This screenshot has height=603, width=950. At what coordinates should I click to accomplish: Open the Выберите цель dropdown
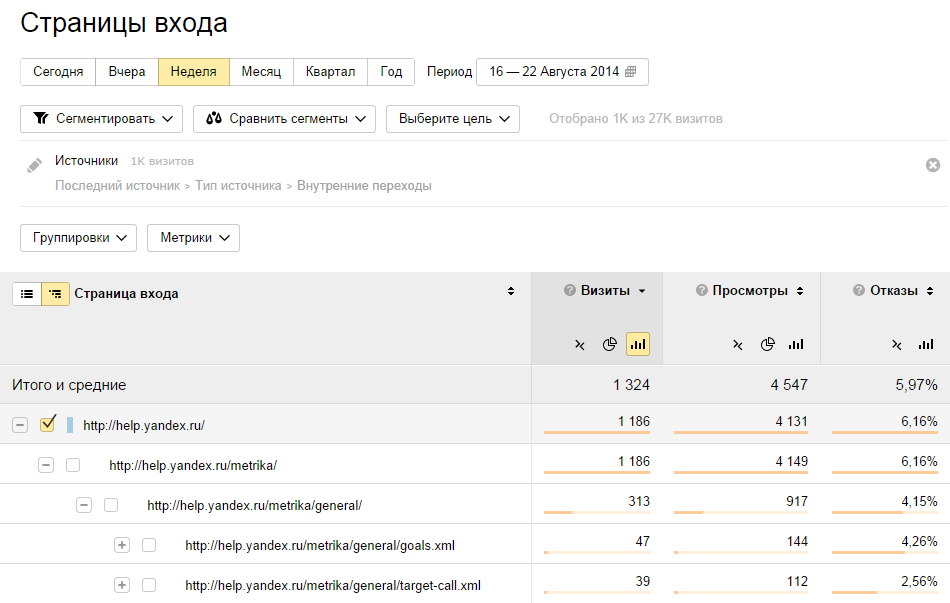point(453,119)
